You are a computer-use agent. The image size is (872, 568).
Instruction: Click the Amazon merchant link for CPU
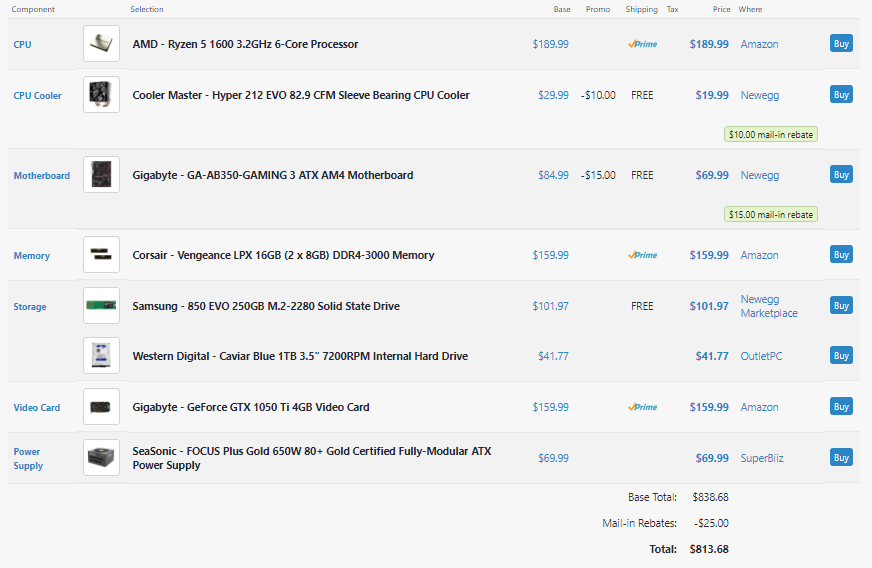click(x=759, y=45)
